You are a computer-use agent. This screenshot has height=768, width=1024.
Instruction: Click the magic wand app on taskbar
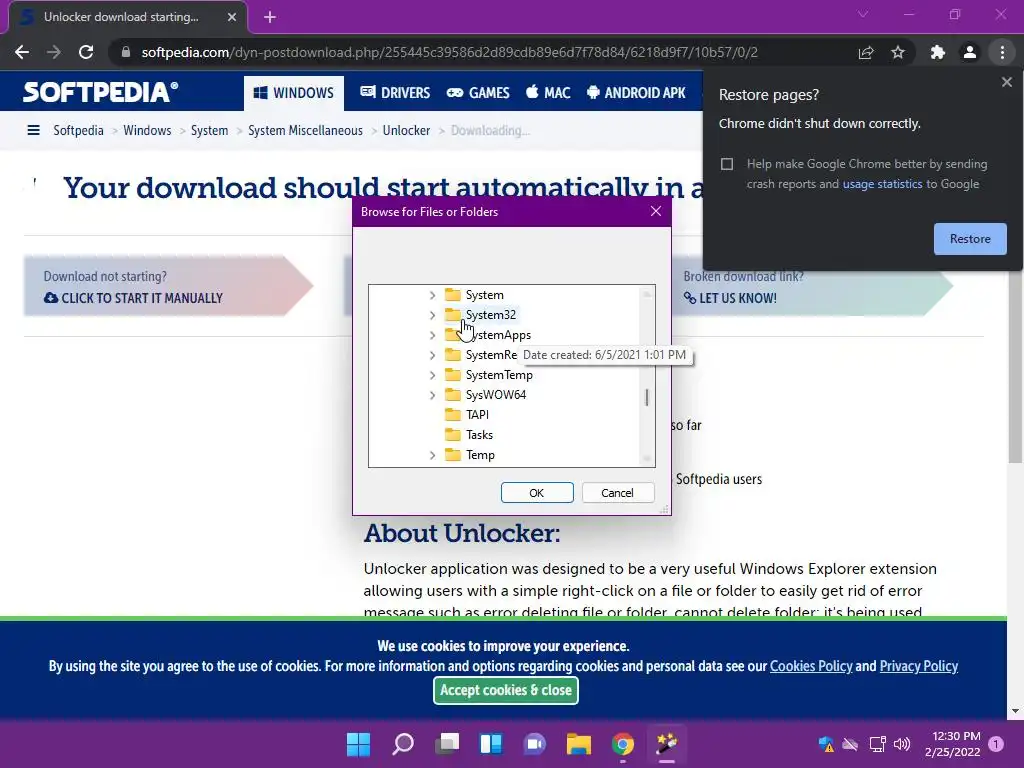[x=667, y=744]
